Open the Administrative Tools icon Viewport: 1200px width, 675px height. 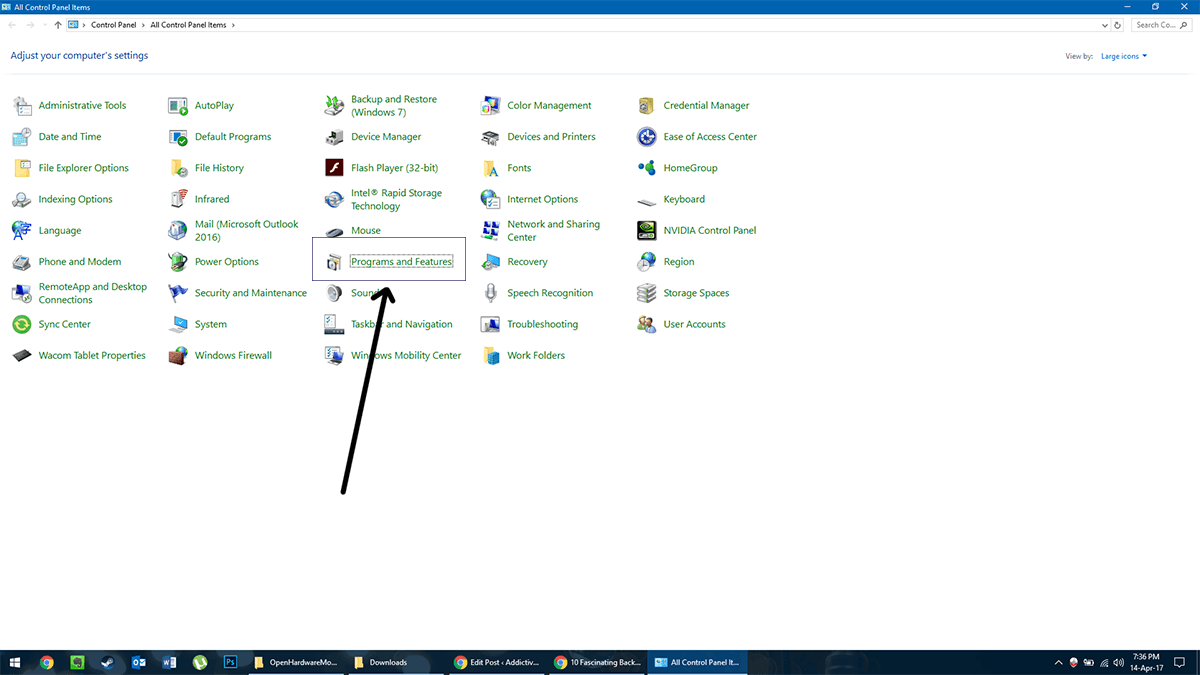22,105
